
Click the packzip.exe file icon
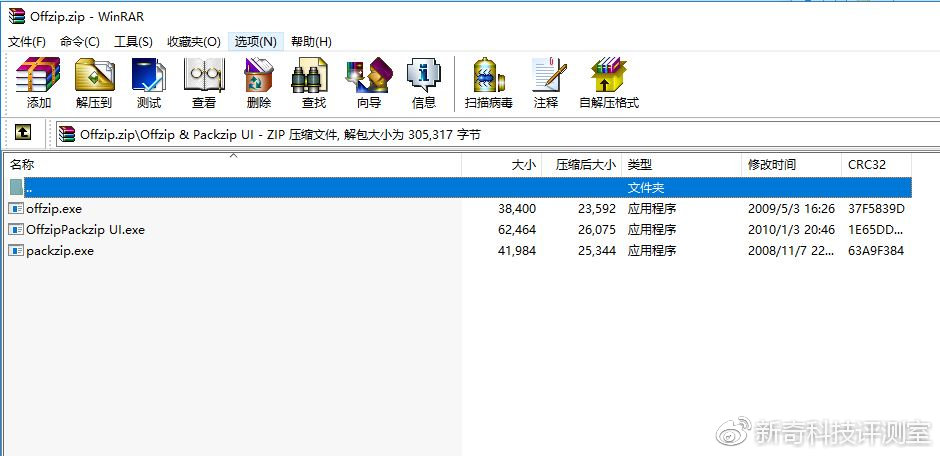(x=16, y=250)
